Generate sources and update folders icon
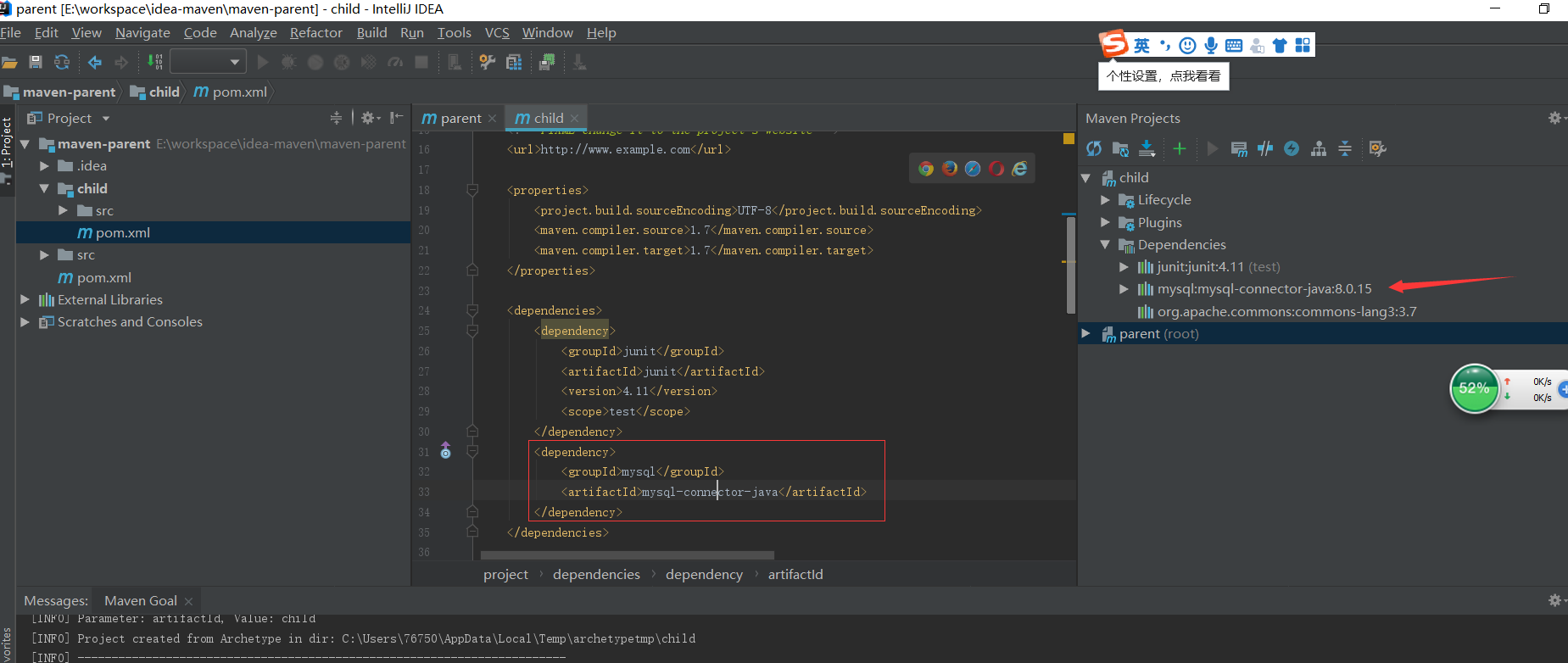 click(1120, 149)
